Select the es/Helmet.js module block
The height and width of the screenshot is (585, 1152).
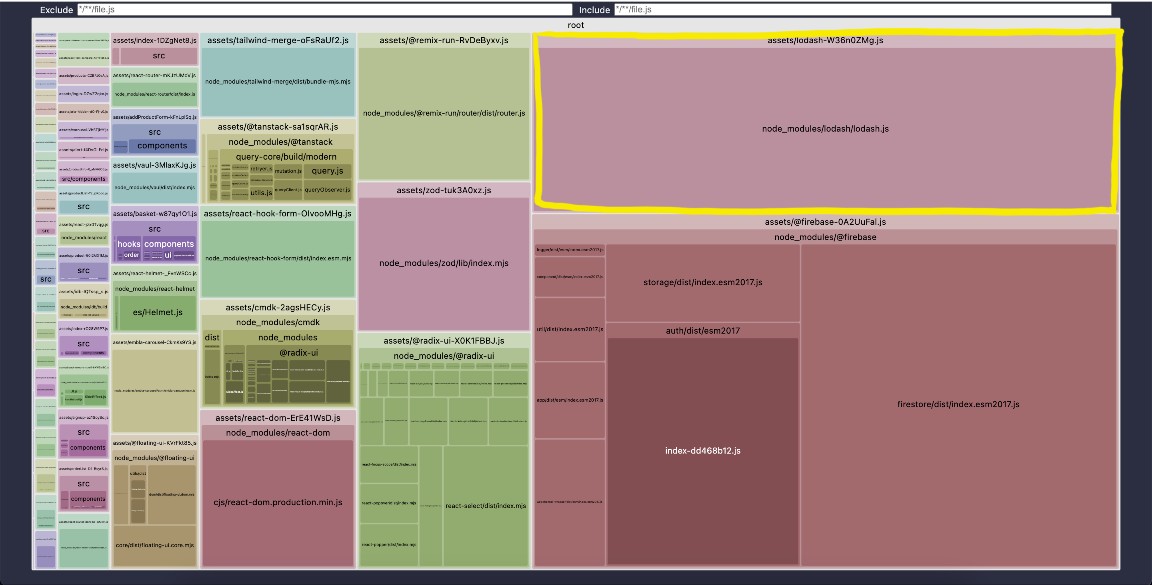[157, 312]
